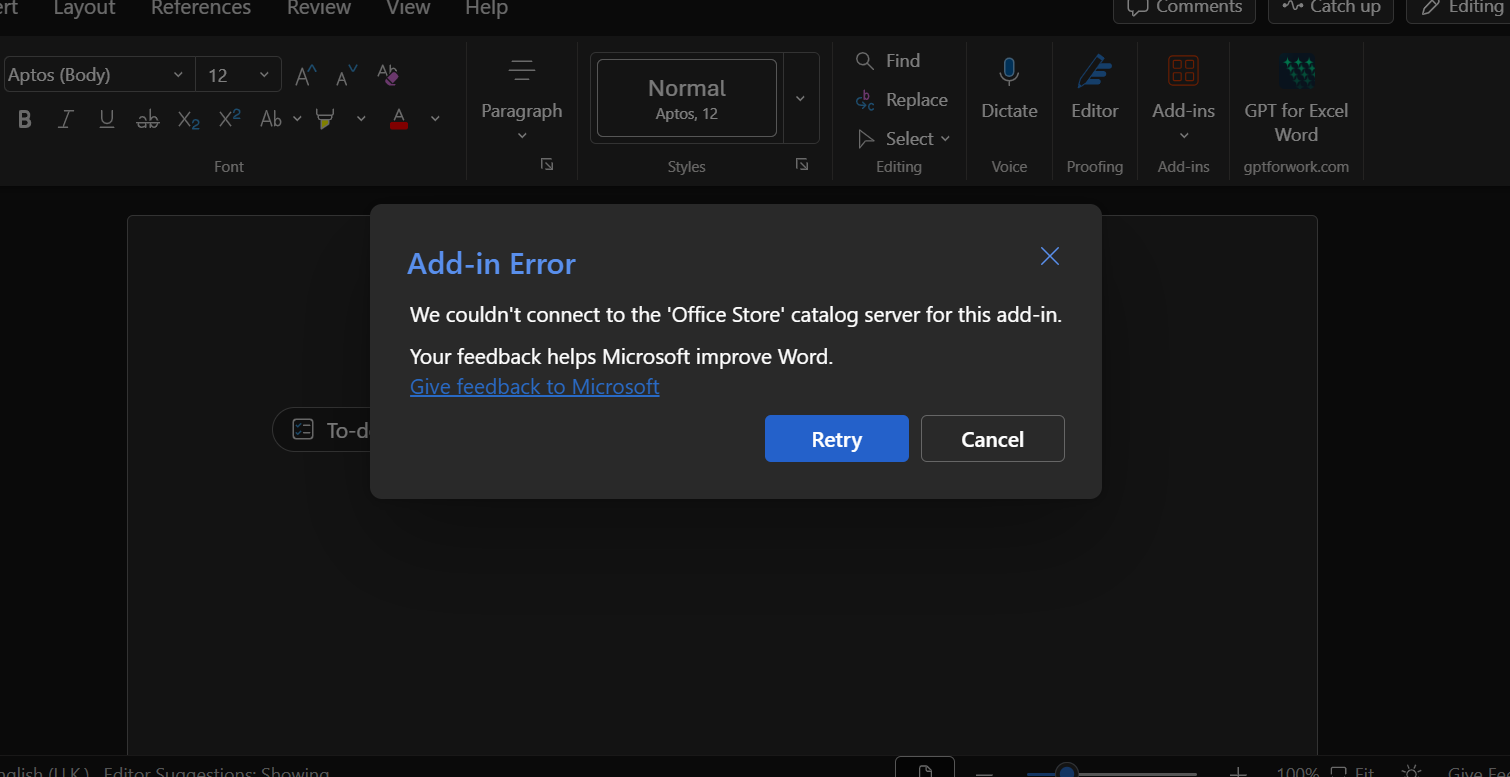The width and height of the screenshot is (1510, 777).
Task: Apply italic formatting
Action: coord(65,119)
